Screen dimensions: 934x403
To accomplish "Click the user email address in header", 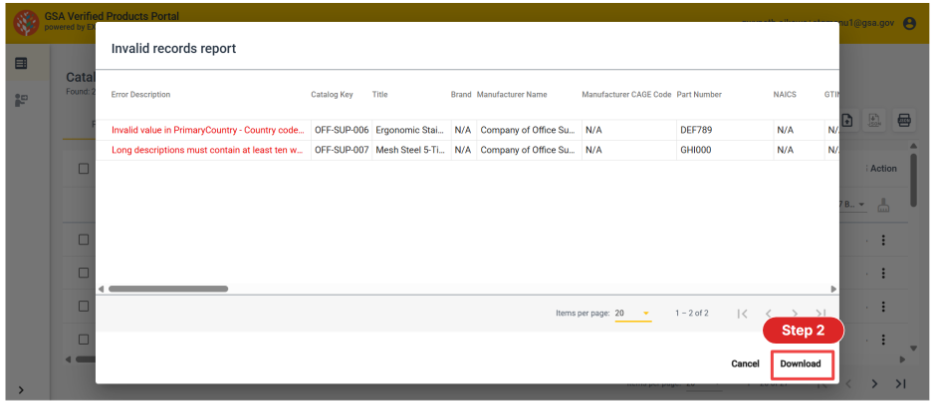I will click(818, 23).
